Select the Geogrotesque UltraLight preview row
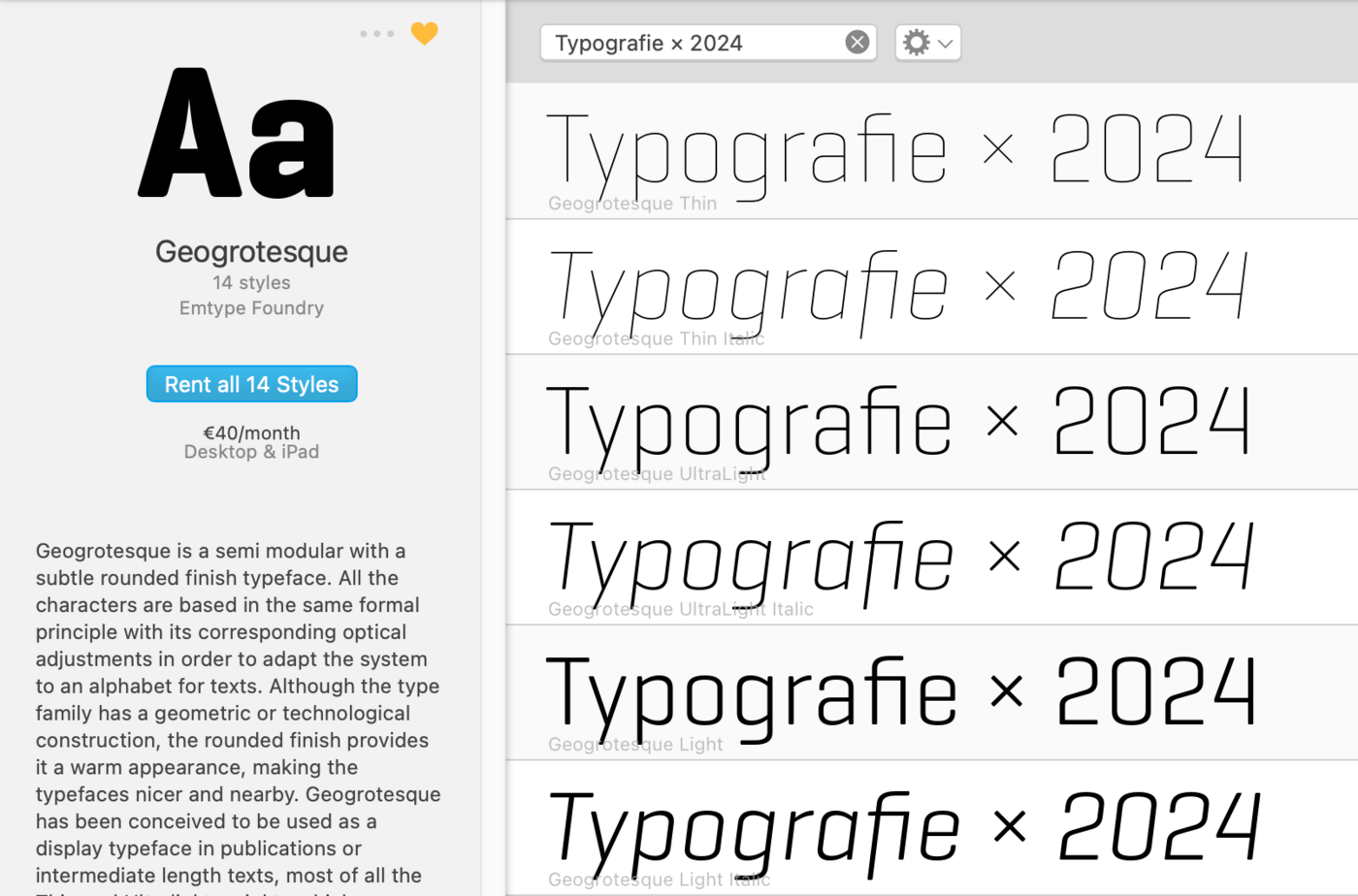The width and height of the screenshot is (1358, 896). coord(932,422)
